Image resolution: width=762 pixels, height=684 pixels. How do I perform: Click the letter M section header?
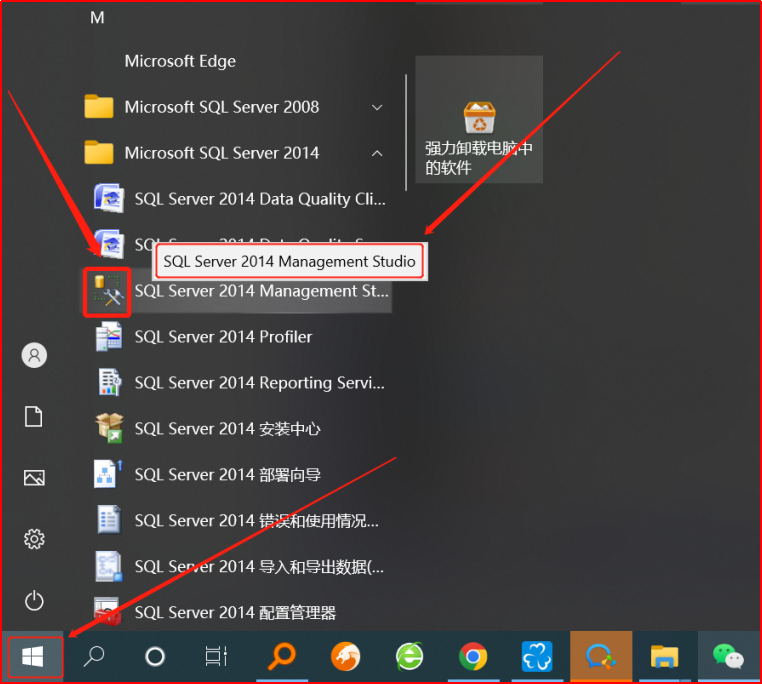[97, 18]
